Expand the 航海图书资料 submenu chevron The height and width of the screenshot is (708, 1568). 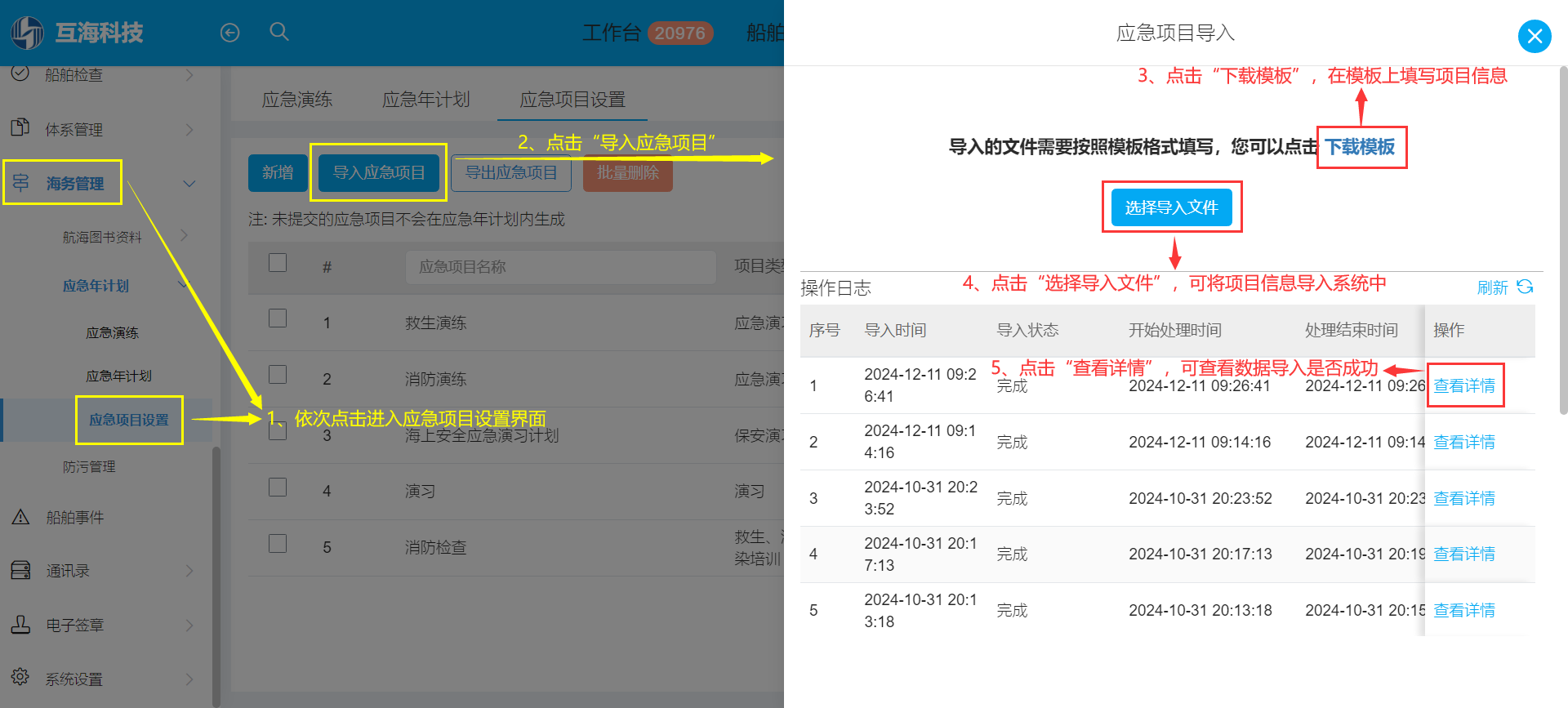tap(184, 235)
